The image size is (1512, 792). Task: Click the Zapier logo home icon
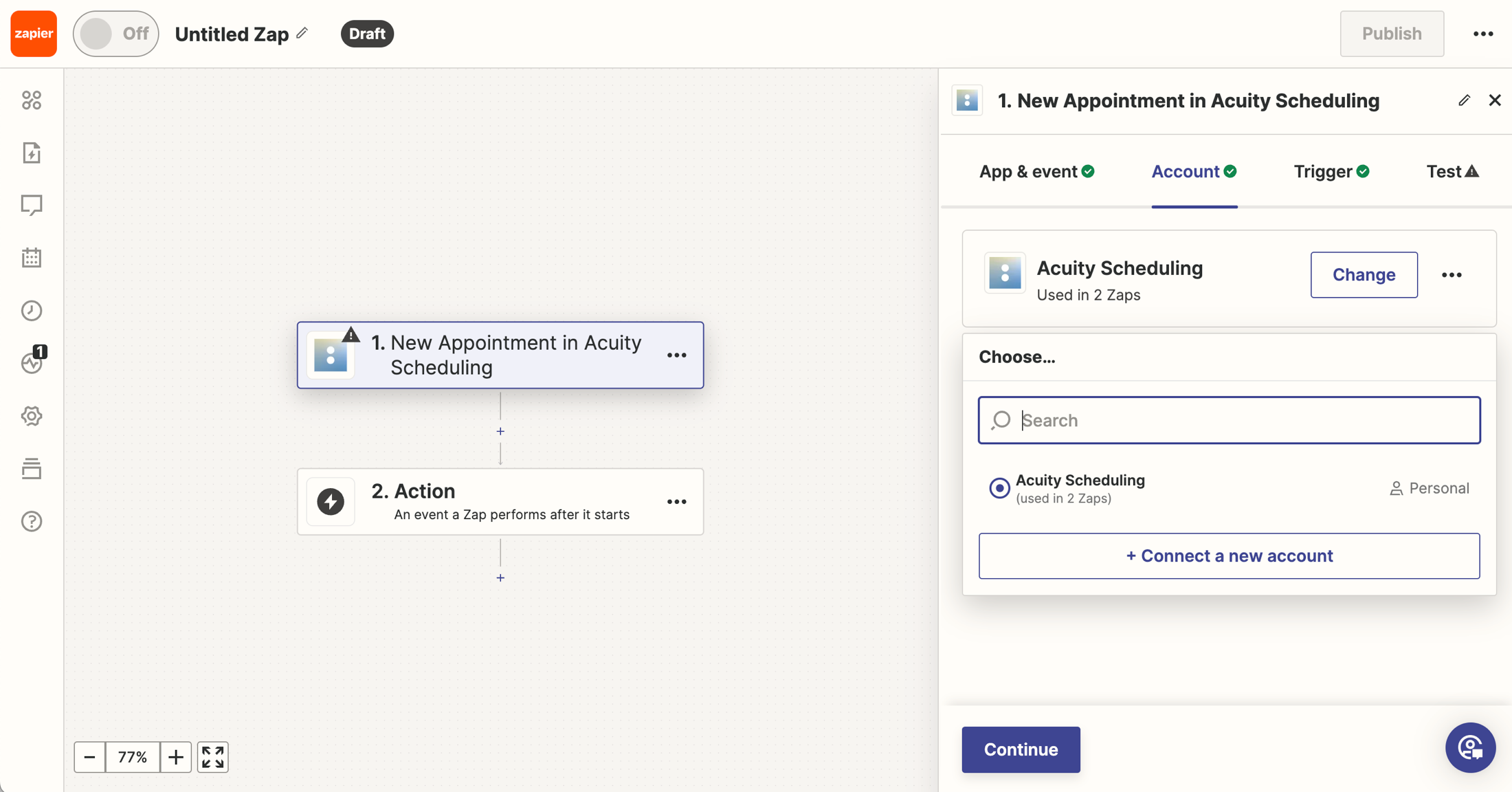tap(33, 33)
